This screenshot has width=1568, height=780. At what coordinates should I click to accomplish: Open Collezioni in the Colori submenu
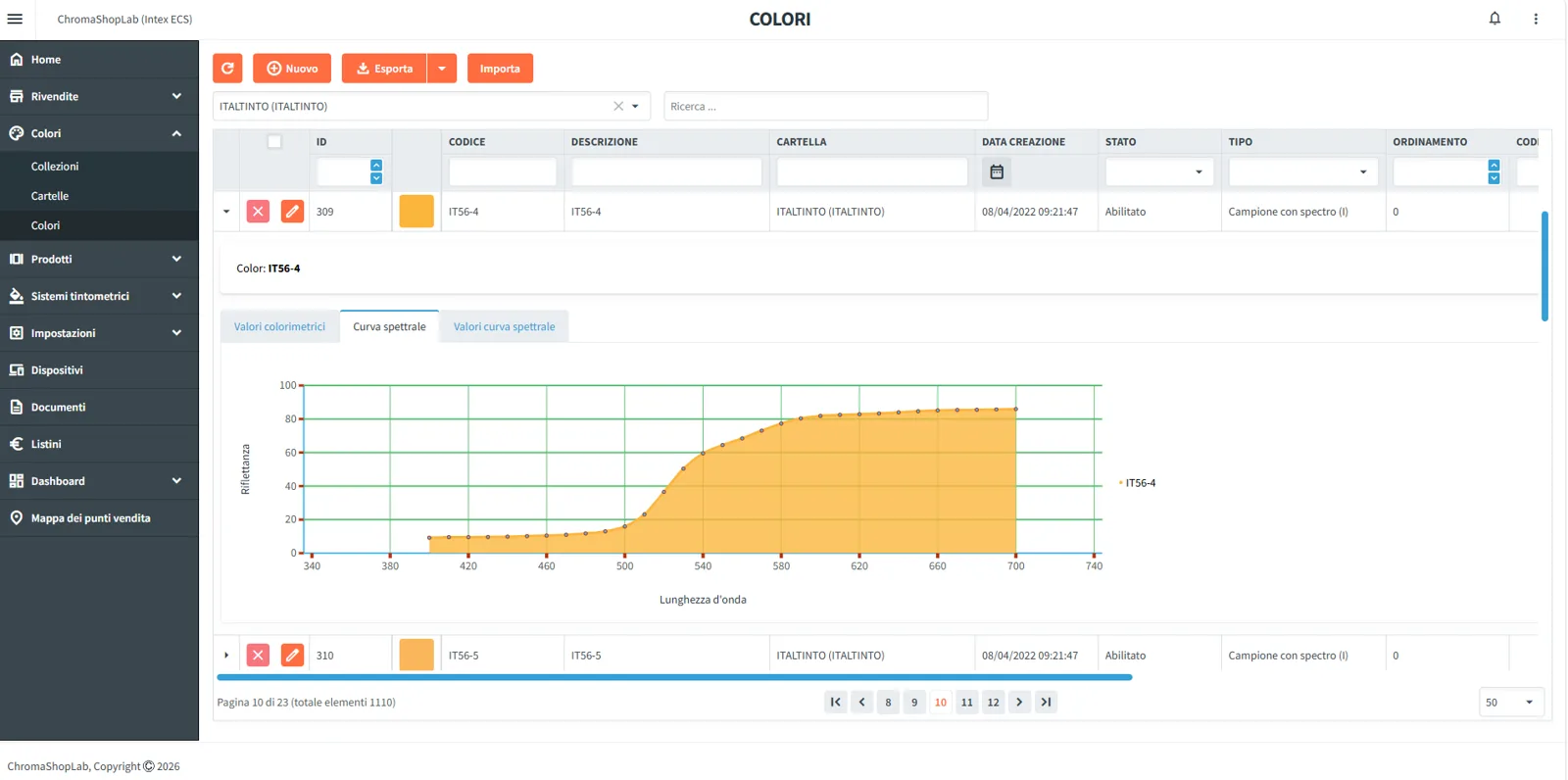pos(99,167)
